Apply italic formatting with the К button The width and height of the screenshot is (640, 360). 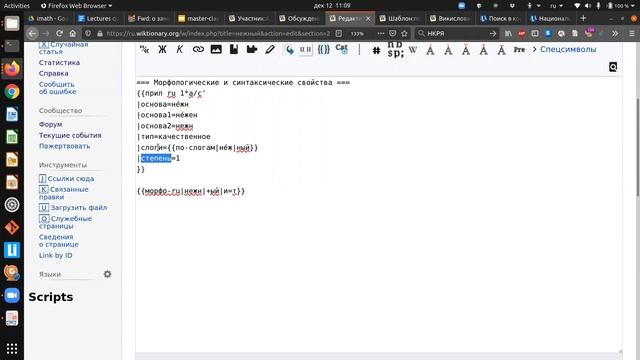click(180, 49)
